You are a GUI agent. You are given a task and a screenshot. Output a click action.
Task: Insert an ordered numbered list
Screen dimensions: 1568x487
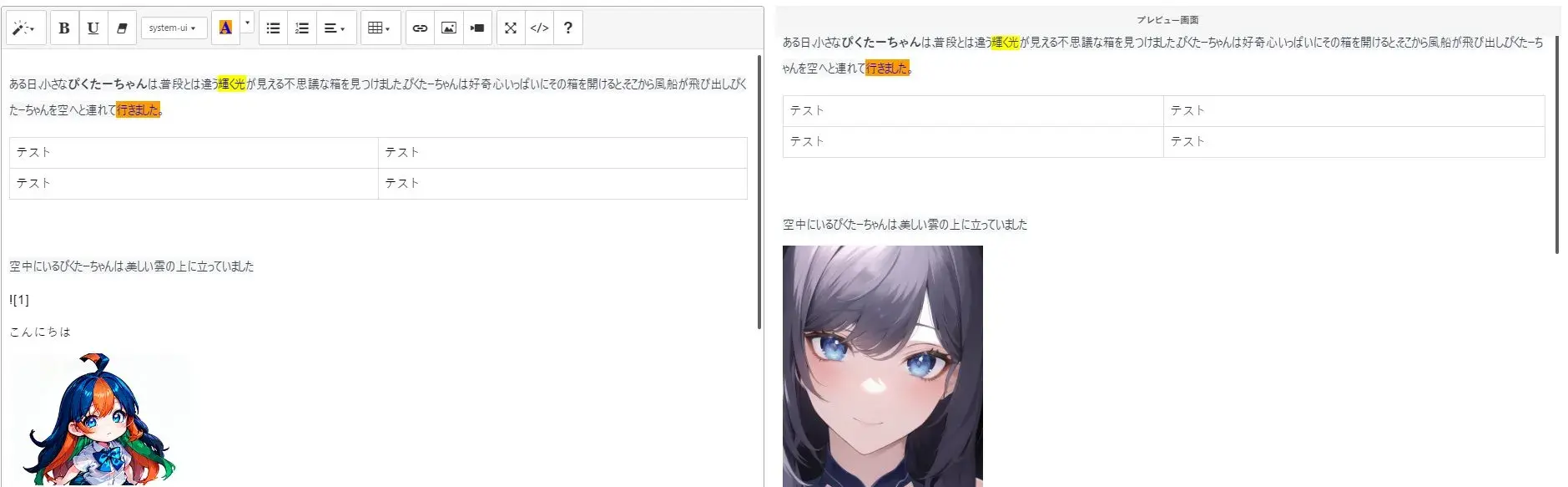(302, 28)
